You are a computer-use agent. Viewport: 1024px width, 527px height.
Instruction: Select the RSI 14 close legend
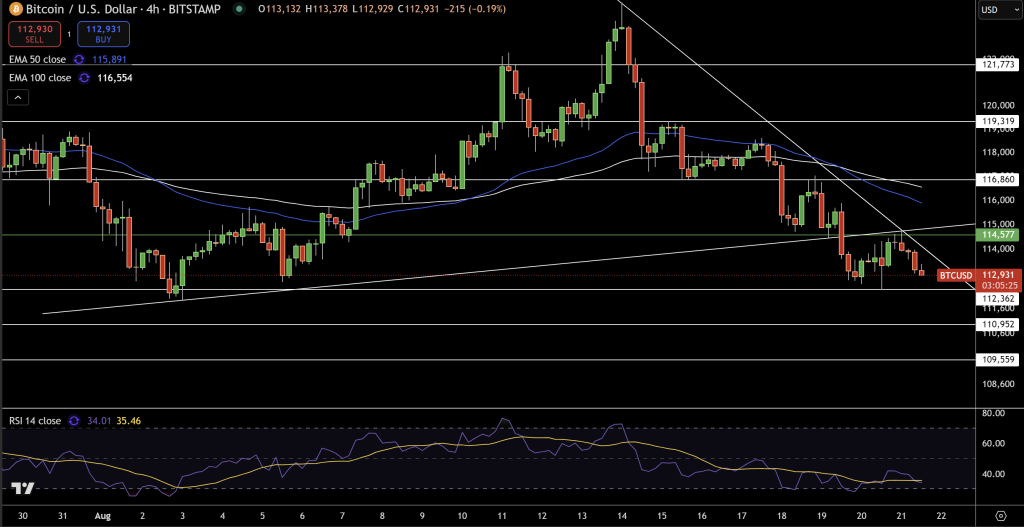coord(35,421)
